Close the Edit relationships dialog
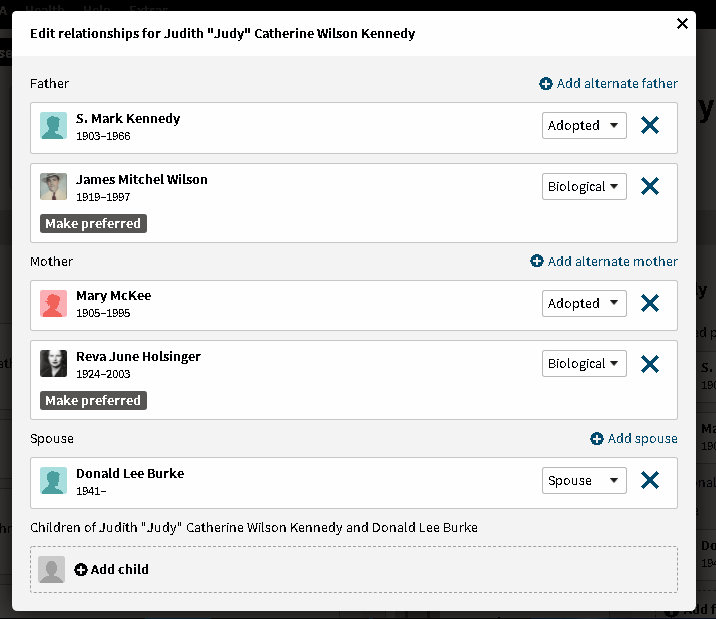The height and width of the screenshot is (619, 716). [683, 24]
